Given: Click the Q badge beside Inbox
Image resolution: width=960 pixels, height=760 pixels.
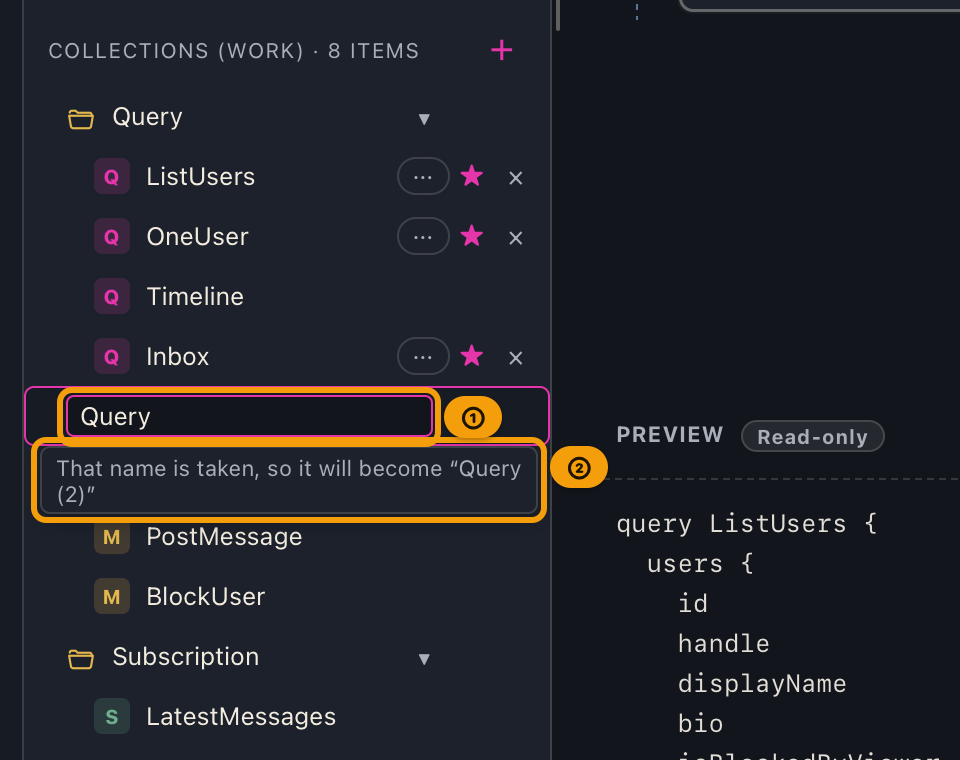Looking at the screenshot, I should (111, 356).
